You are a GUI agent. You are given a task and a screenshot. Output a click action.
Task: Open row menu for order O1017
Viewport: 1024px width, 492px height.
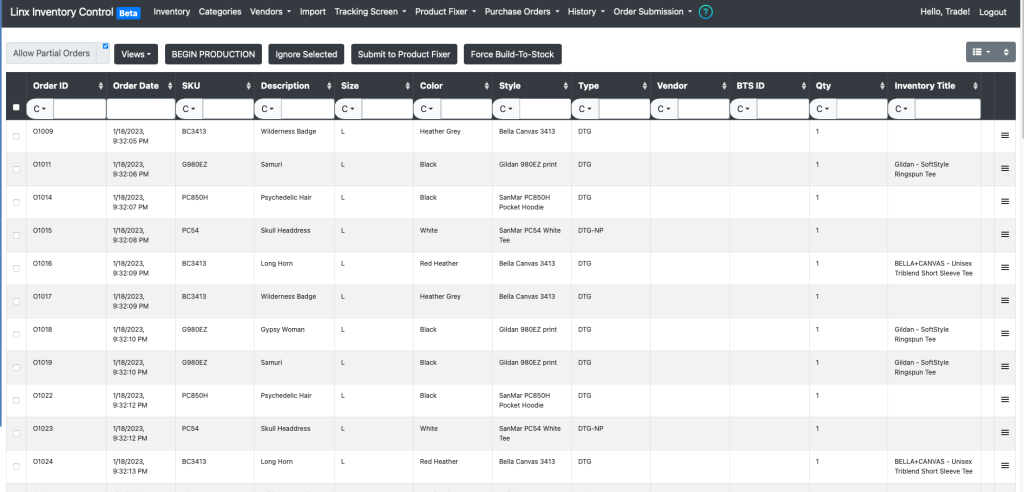pyautogui.click(x=1004, y=301)
